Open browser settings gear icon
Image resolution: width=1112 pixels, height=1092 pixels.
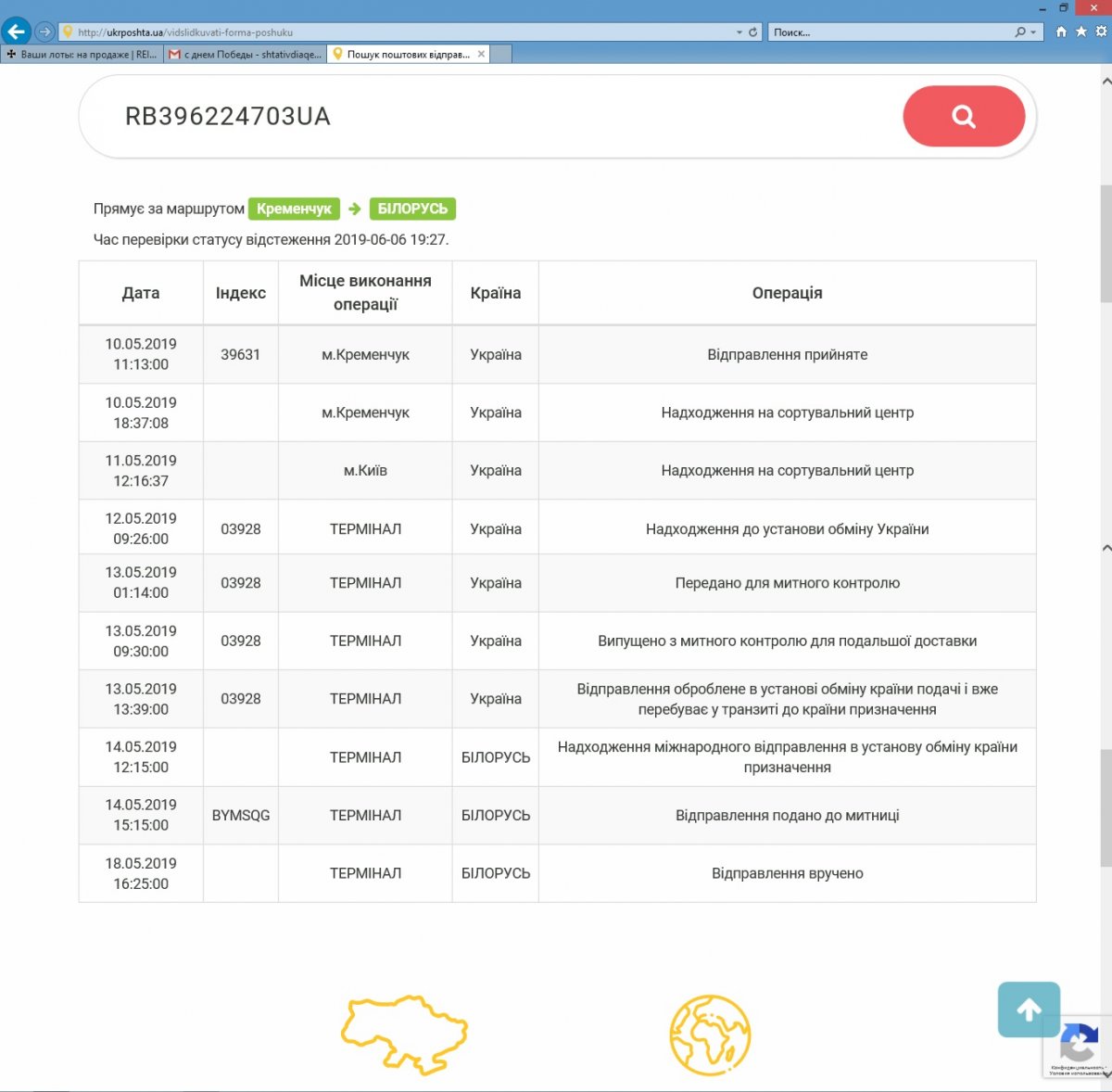click(1101, 32)
